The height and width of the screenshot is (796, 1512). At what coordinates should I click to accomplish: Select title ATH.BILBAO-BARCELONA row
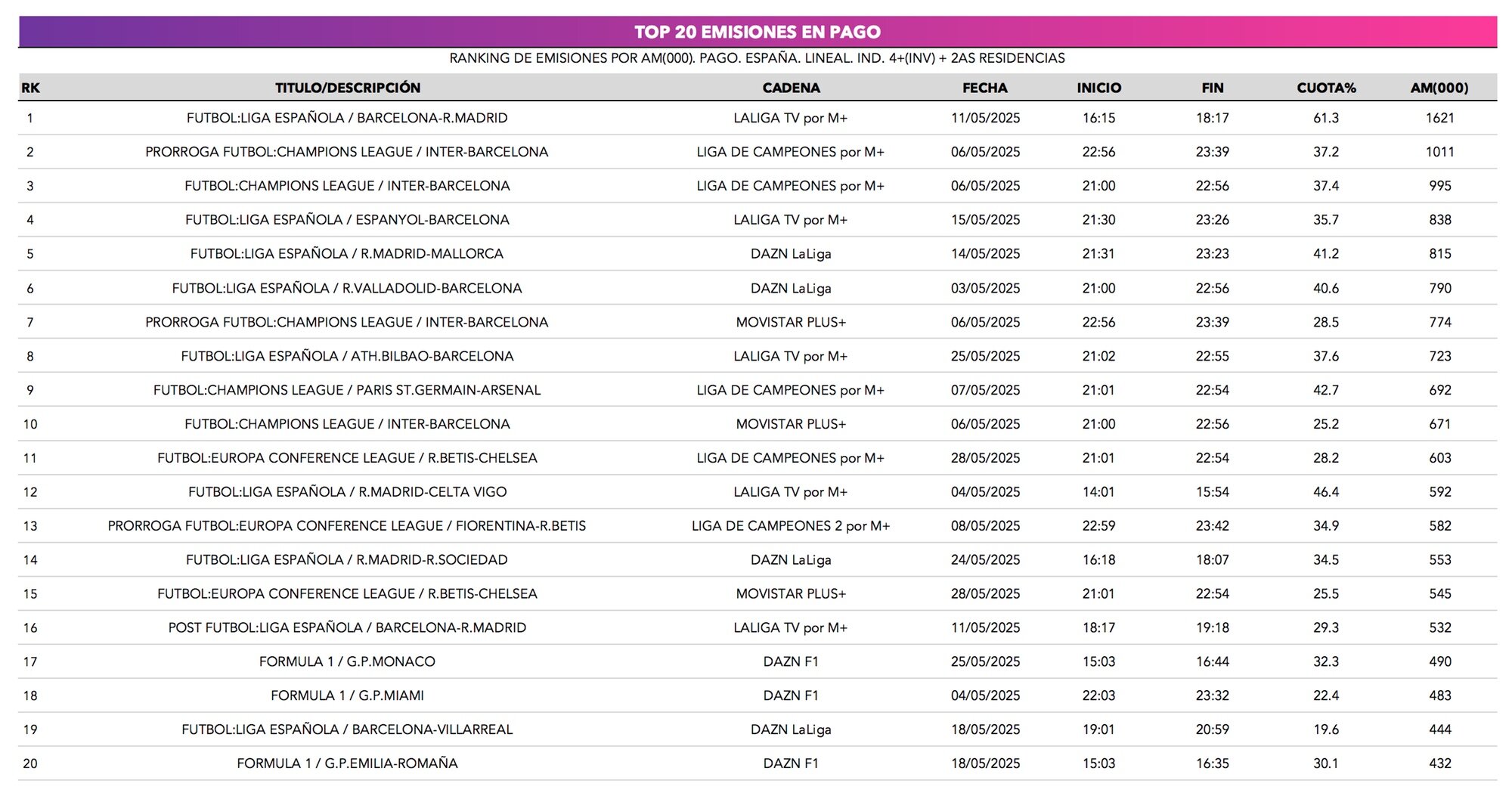[347, 356]
